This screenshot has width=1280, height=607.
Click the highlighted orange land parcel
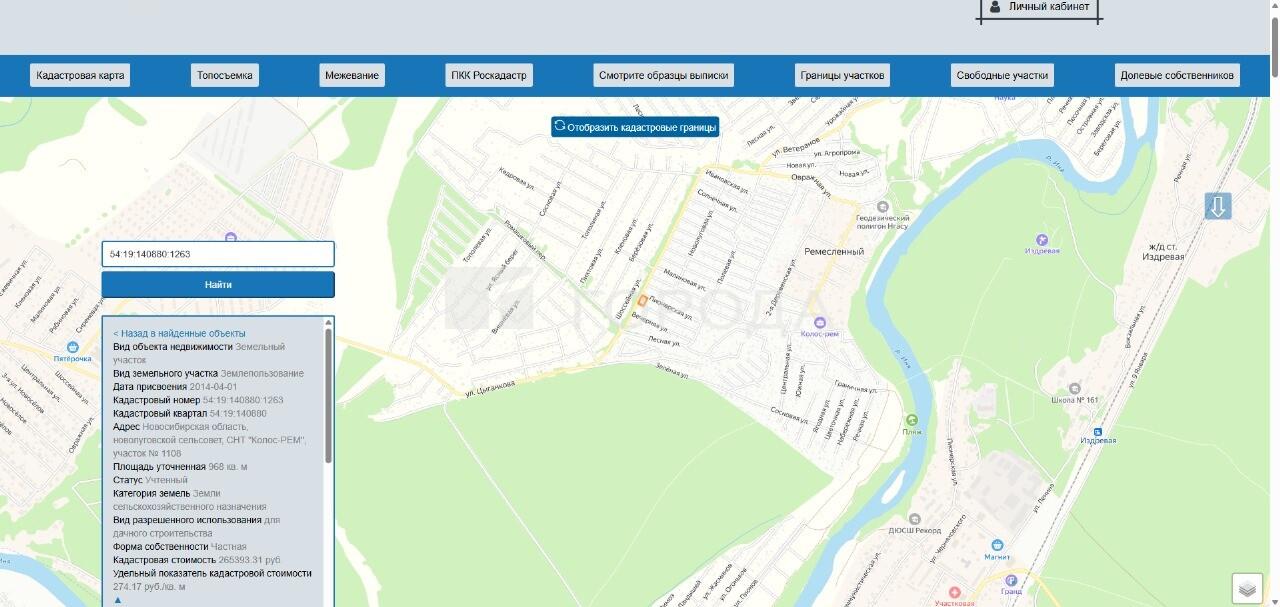(642, 300)
